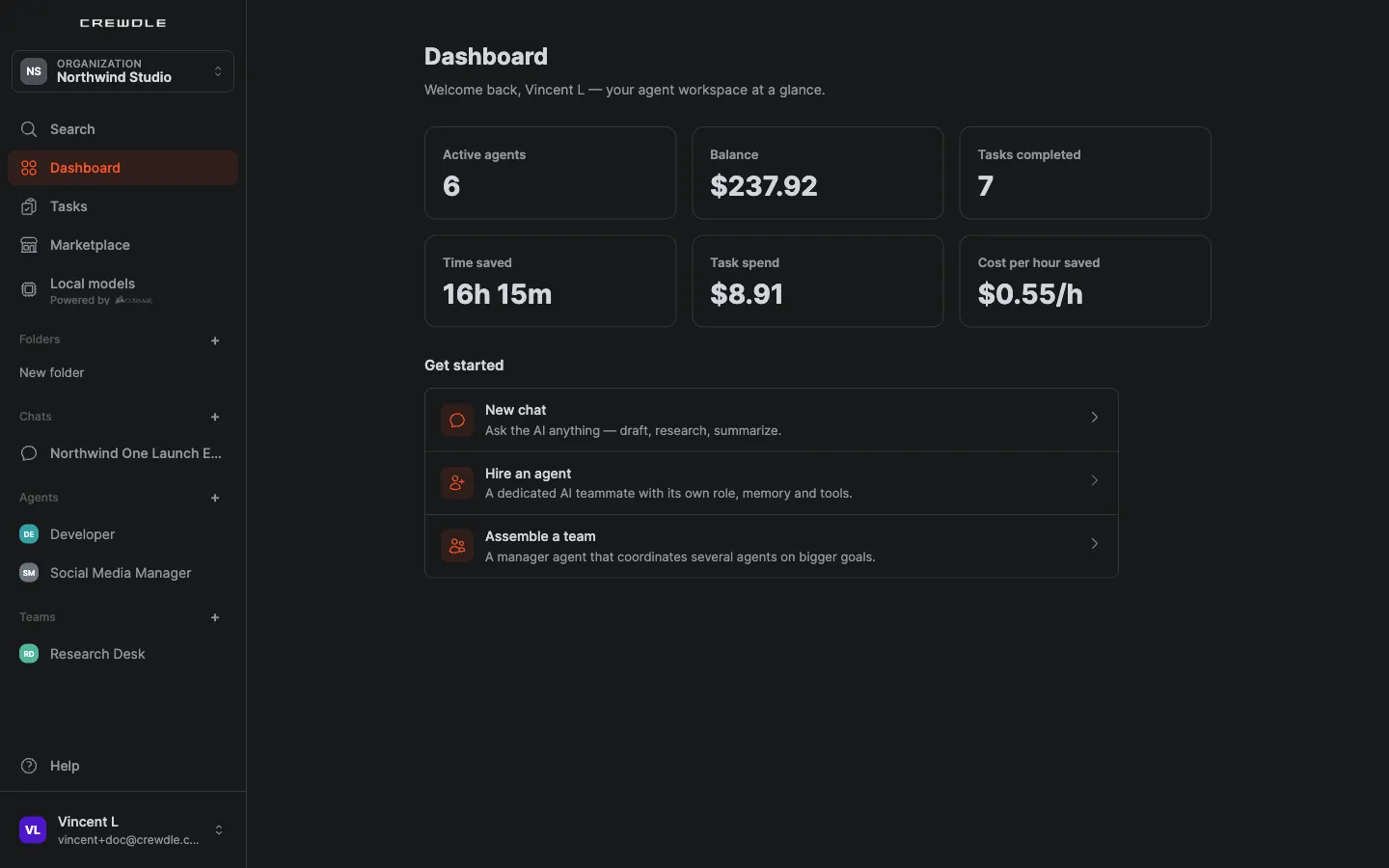This screenshot has width=1389, height=868.
Task: Click the Developer agent DE avatar
Action: tap(29, 534)
